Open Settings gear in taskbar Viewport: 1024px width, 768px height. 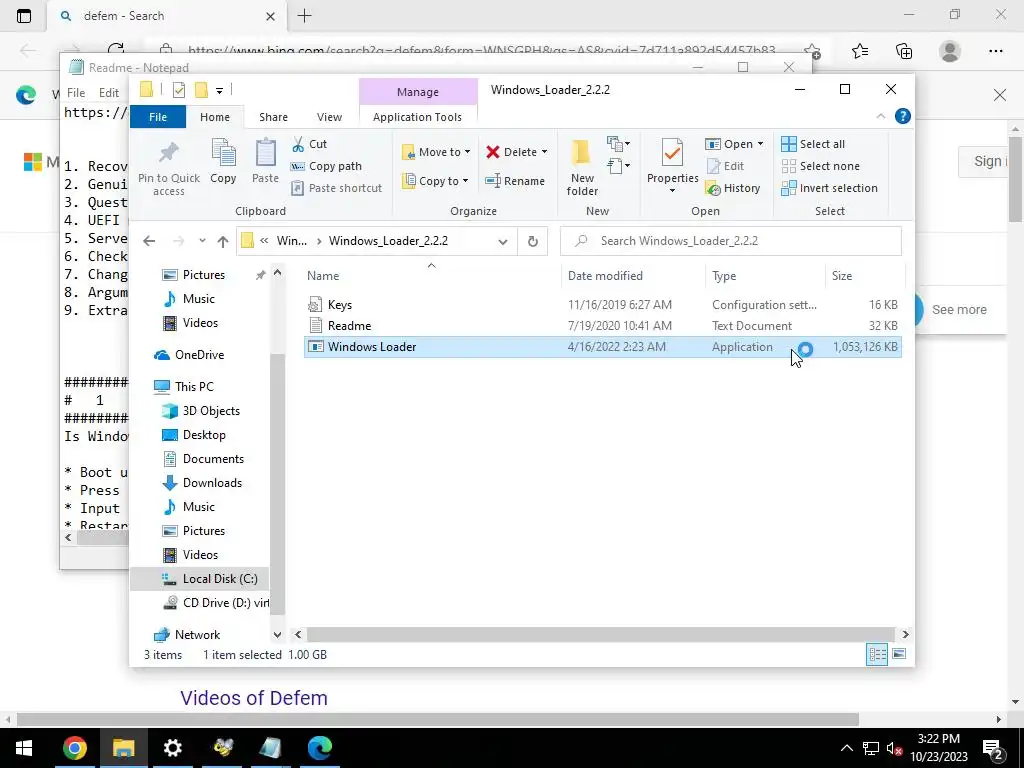coord(172,748)
